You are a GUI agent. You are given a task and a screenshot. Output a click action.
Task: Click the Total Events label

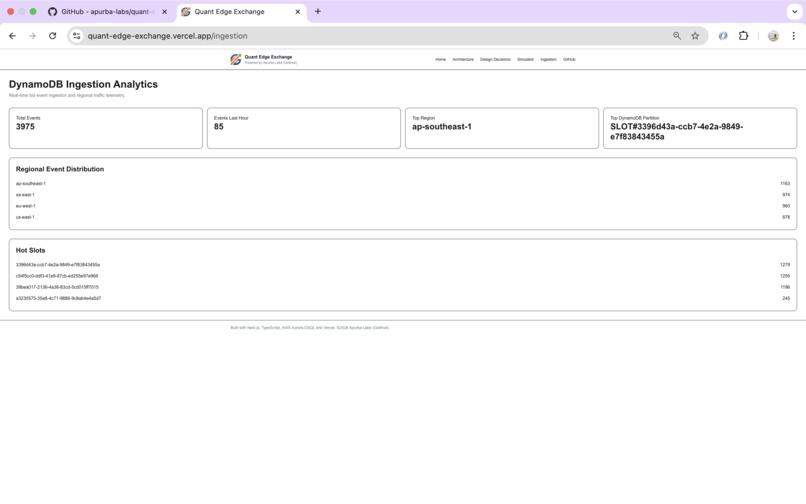coord(28,118)
